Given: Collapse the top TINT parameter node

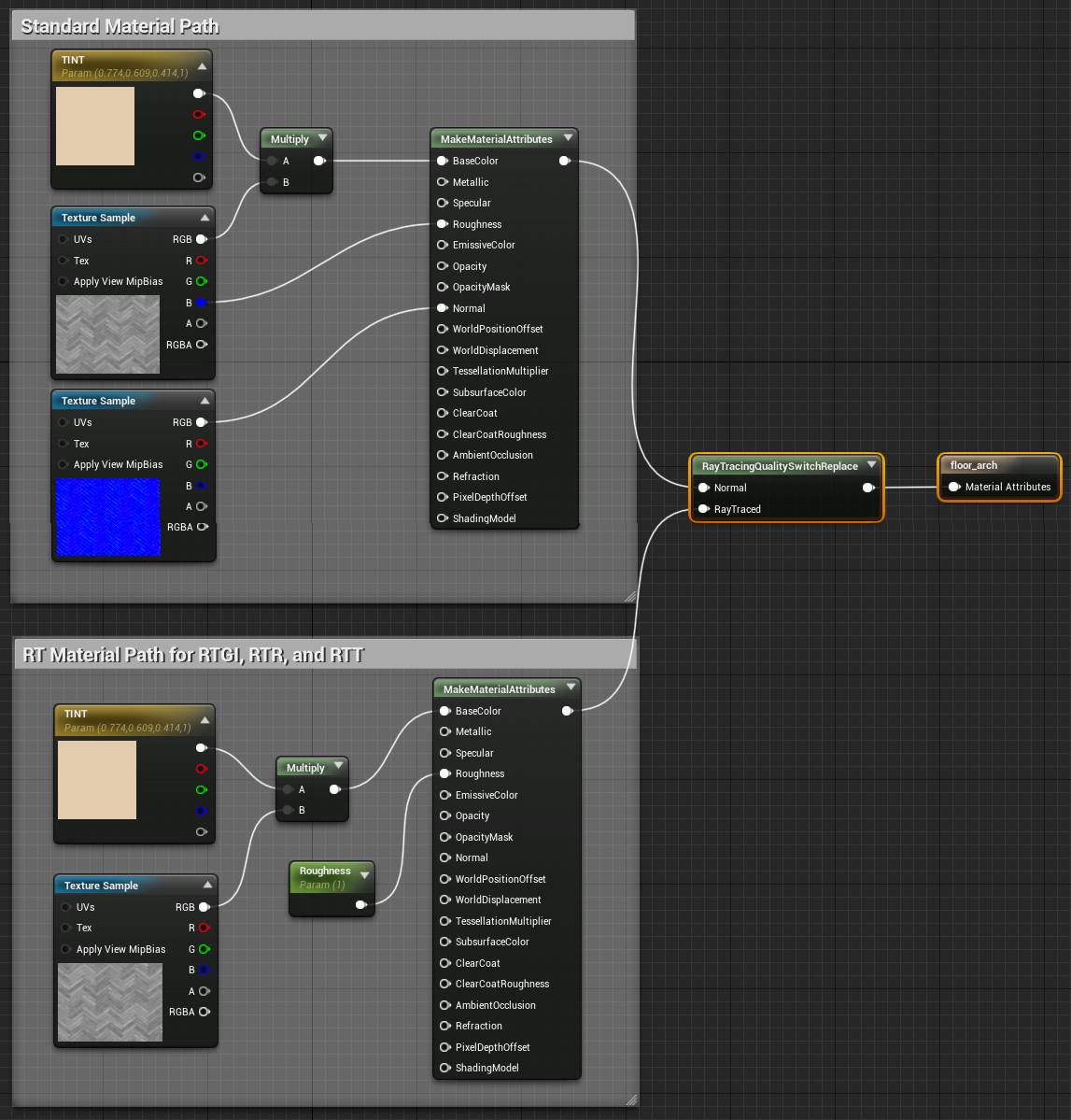Looking at the screenshot, I should (x=202, y=66).
